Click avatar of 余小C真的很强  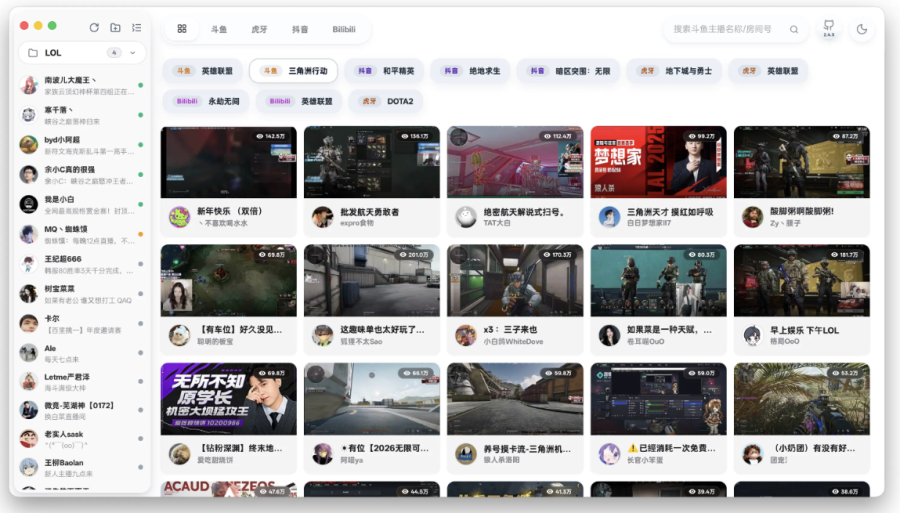click(x=29, y=174)
